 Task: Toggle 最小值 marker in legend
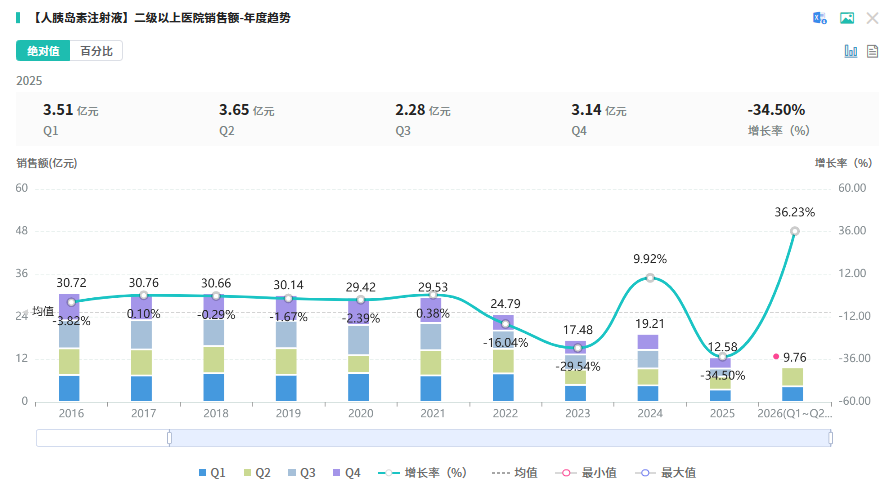(586, 473)
